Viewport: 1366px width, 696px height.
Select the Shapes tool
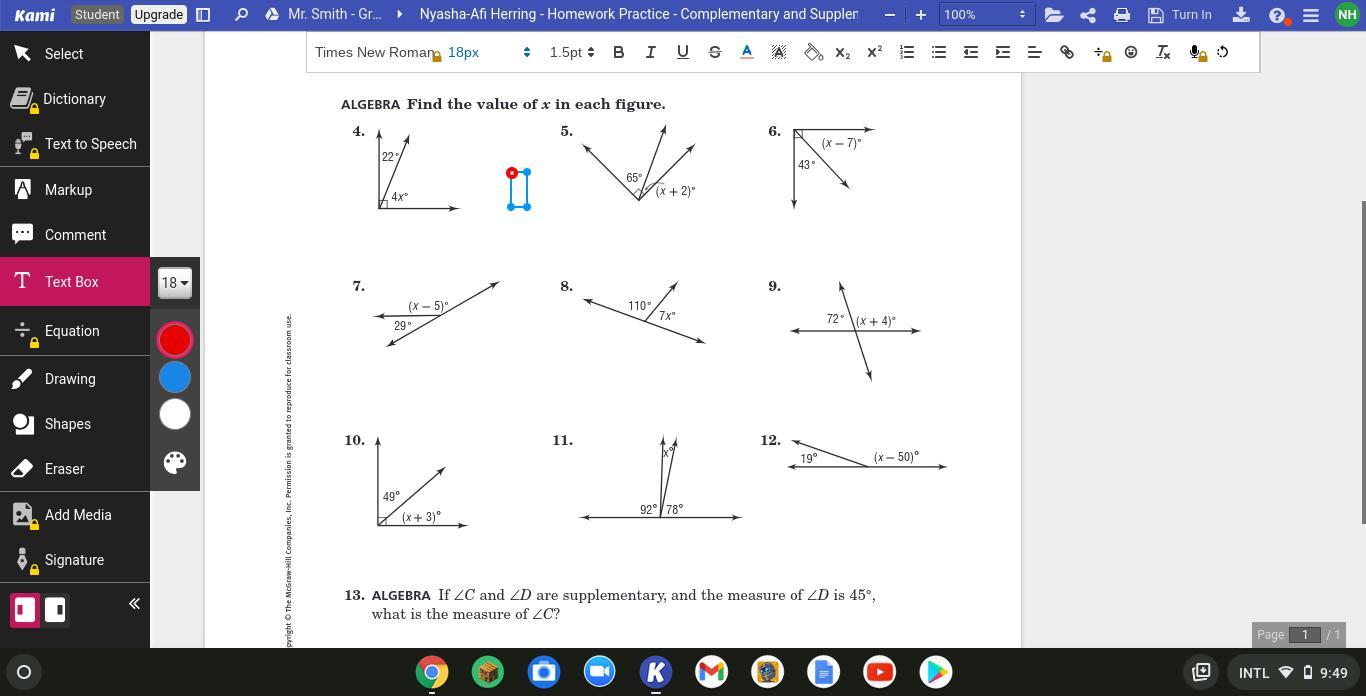(x=75, y=424)
